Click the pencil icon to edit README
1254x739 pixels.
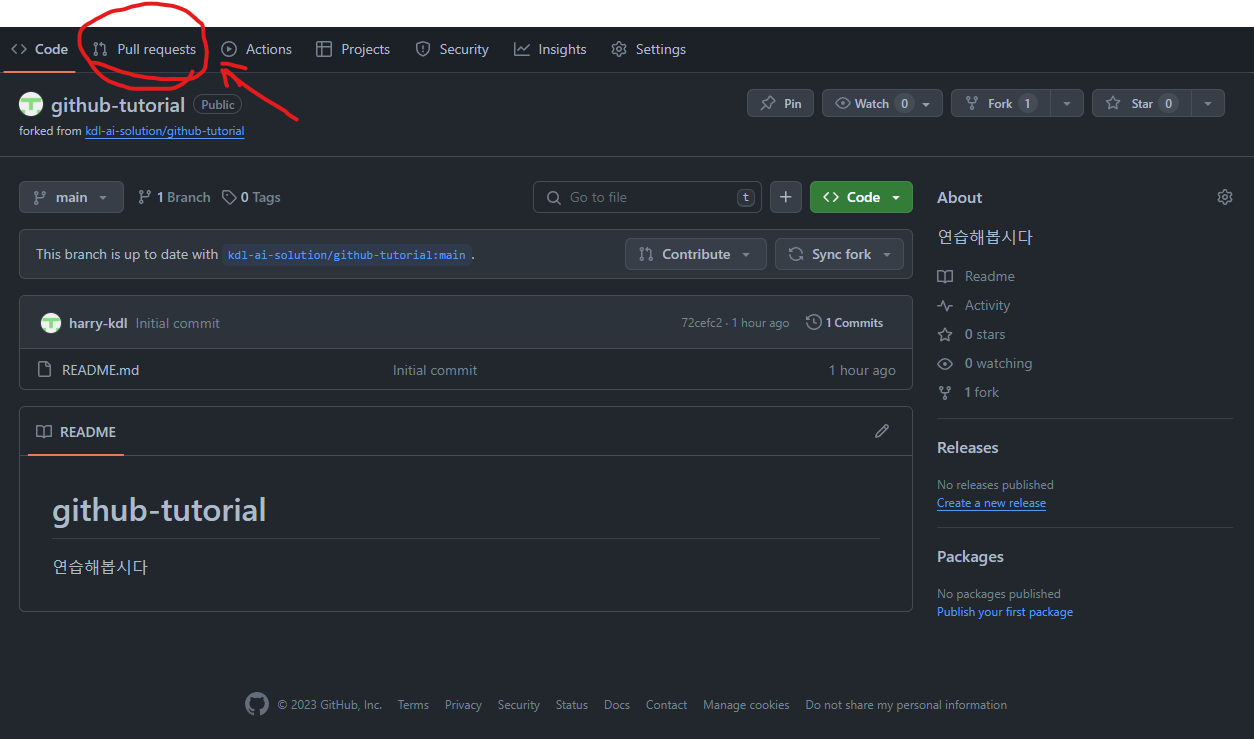881,431
